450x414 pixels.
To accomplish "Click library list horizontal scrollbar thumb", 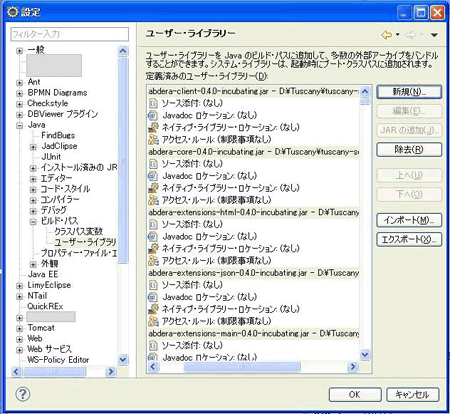I will click(x=242, y=367).
